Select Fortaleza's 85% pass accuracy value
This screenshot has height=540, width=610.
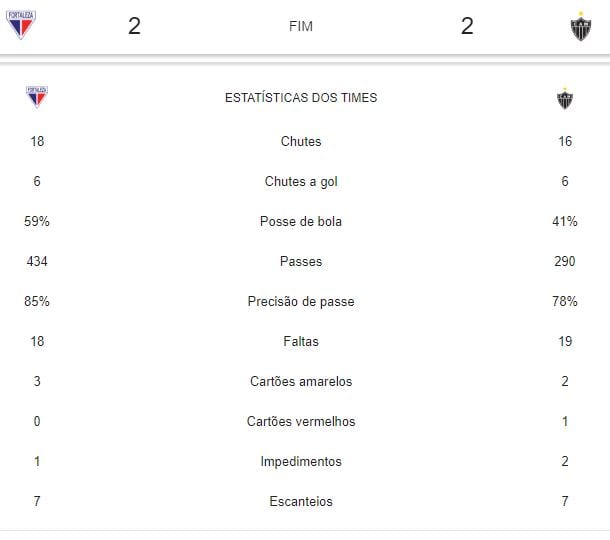click(x=37, y=302)
